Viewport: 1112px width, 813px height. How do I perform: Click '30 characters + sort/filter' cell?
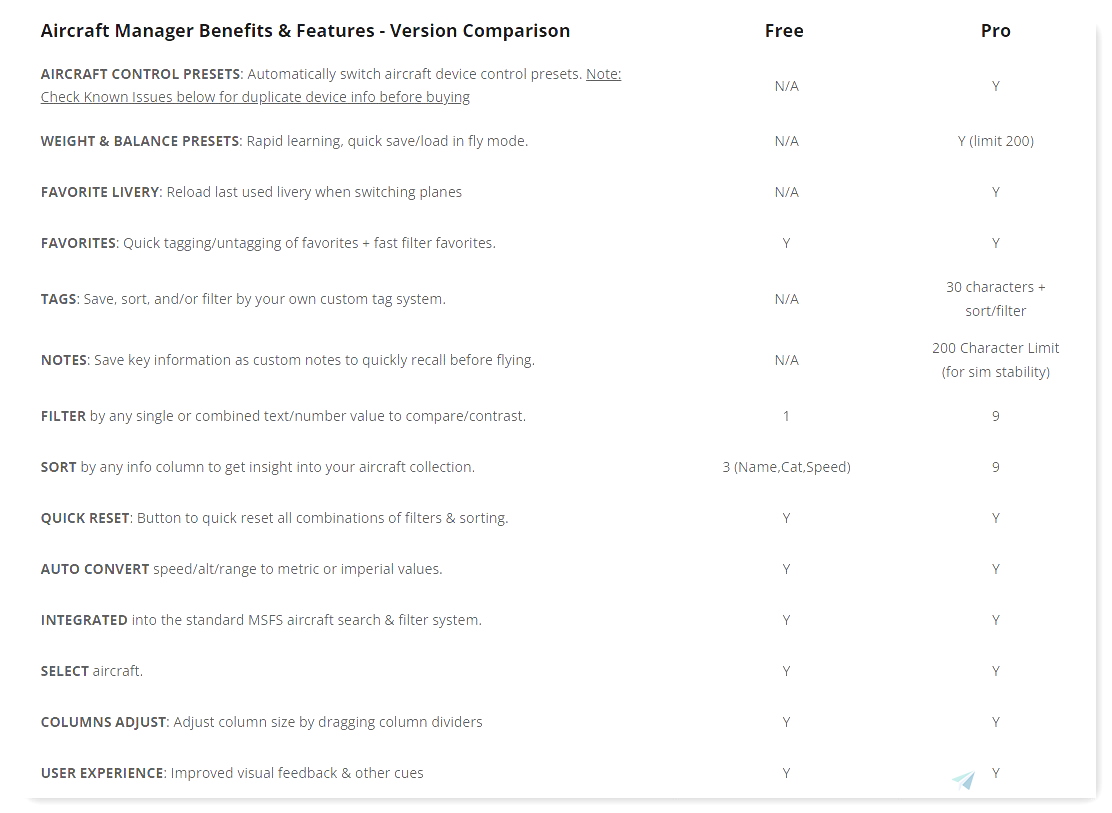coord(996,299)
